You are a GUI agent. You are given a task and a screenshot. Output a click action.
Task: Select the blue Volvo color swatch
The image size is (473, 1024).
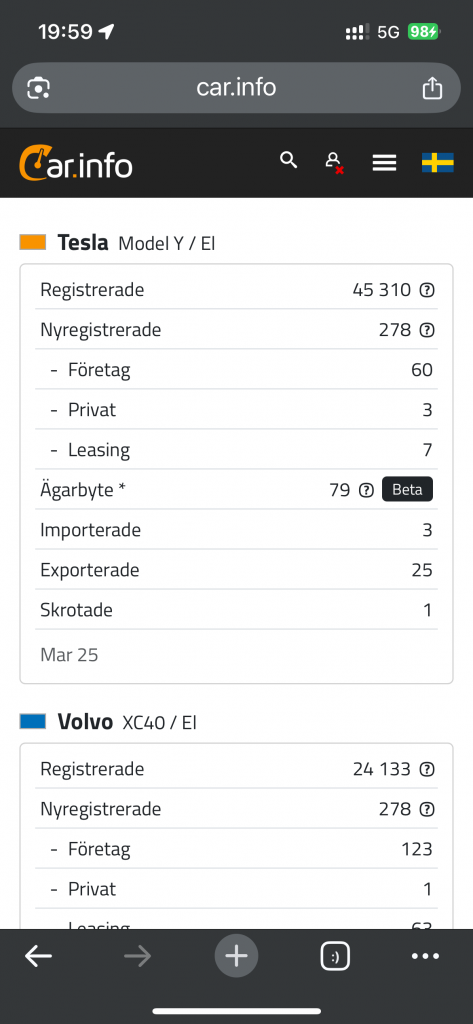point(33,722)
